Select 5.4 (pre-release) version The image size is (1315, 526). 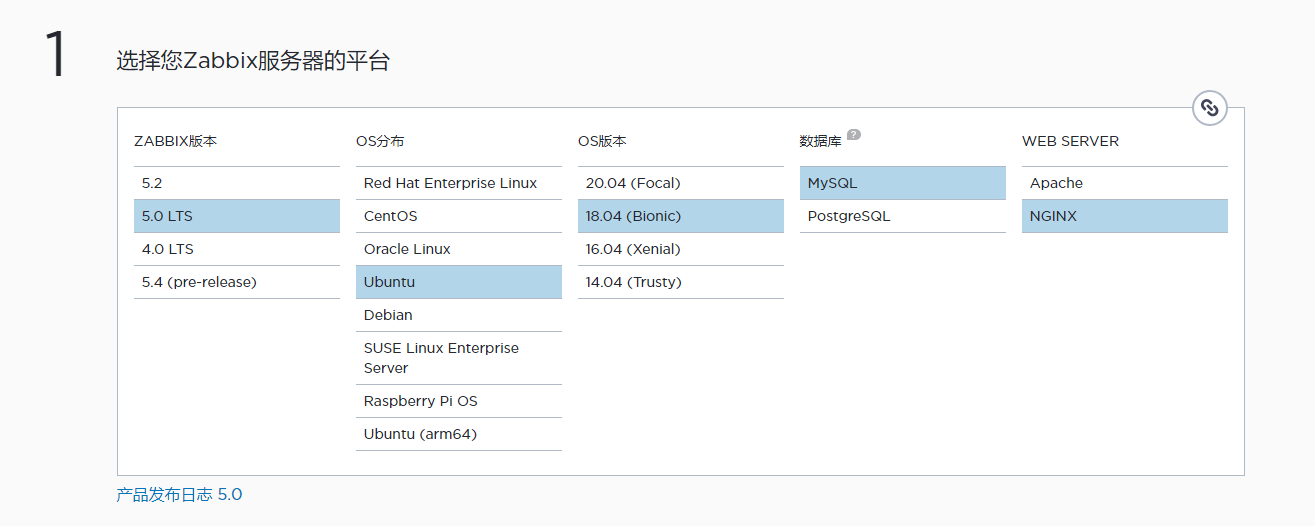click(236, 282)
